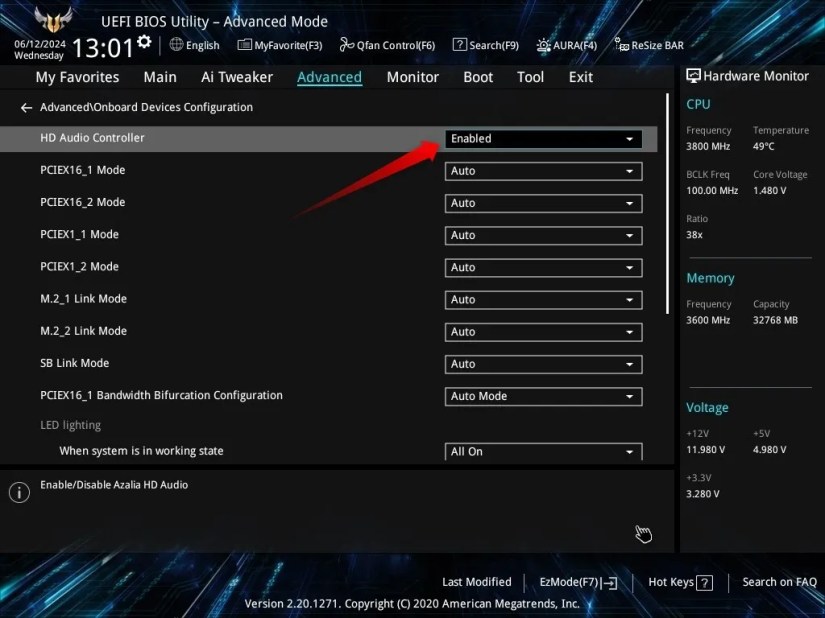
Task: Select the M.2_1 Link Mode label
Action: pyautogui.click(x=83, y=299)
